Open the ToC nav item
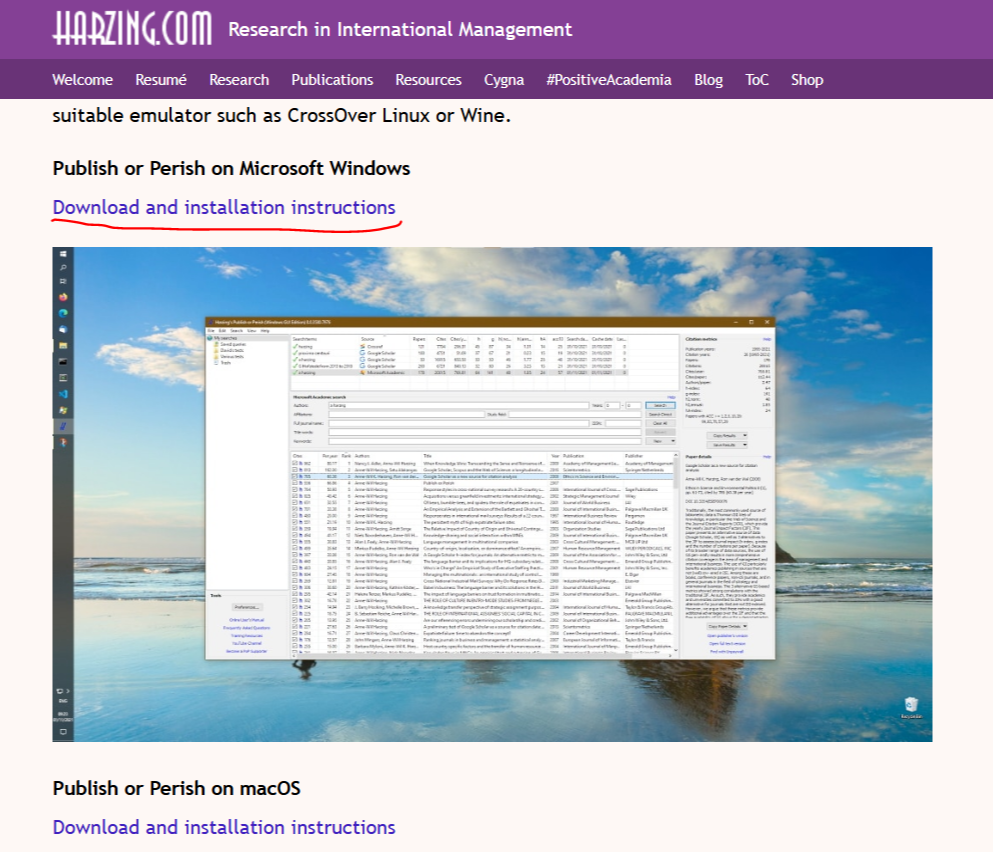Viewport: 993px width, 852px height. click(757, 80)
